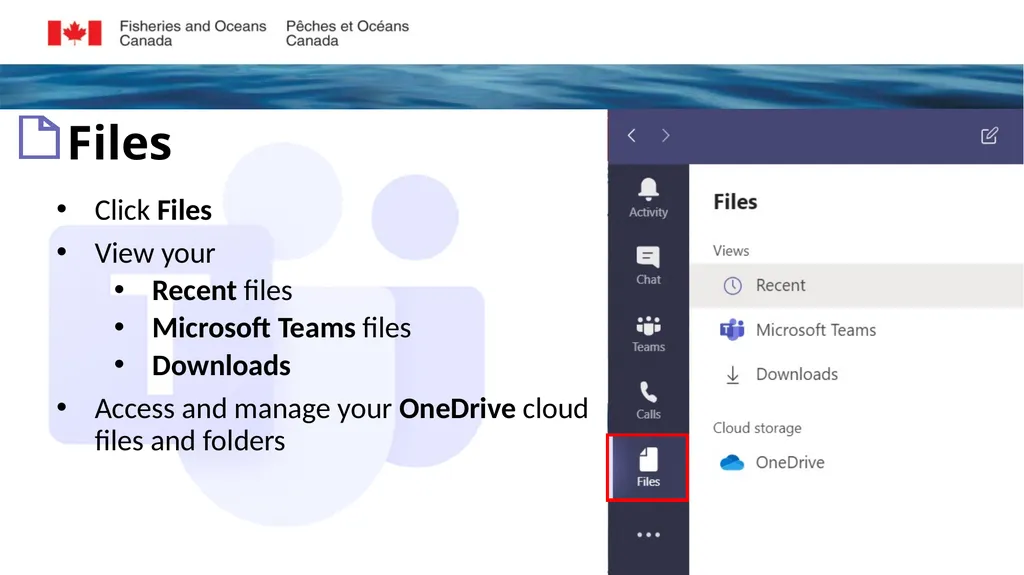Open Teams section in the sidebar
This screenshot has height=575, width=1024.
(x=648, y=333)
